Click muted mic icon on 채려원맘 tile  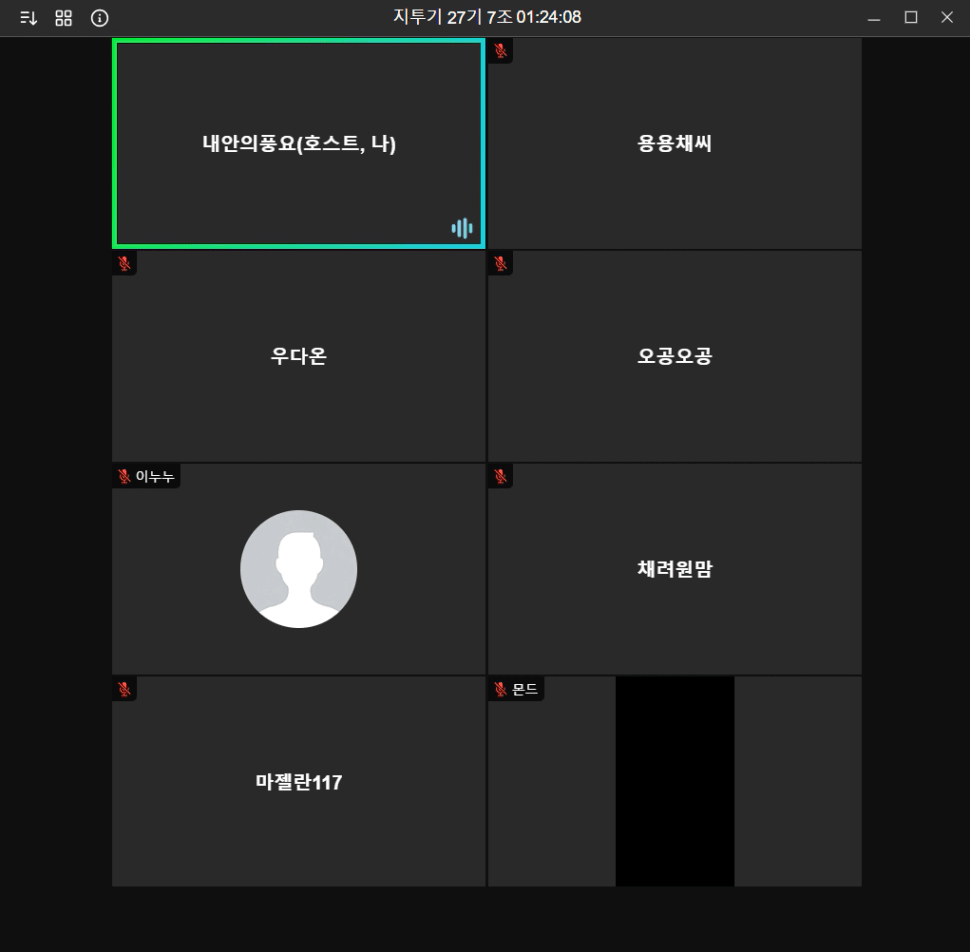pyautogui.click(x=500, y=476)
